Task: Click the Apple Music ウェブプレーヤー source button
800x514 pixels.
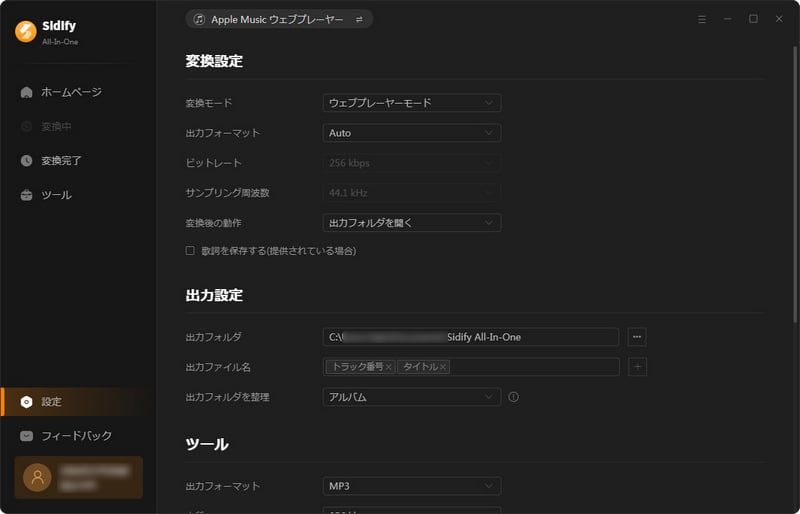Action: pos(279,19)
